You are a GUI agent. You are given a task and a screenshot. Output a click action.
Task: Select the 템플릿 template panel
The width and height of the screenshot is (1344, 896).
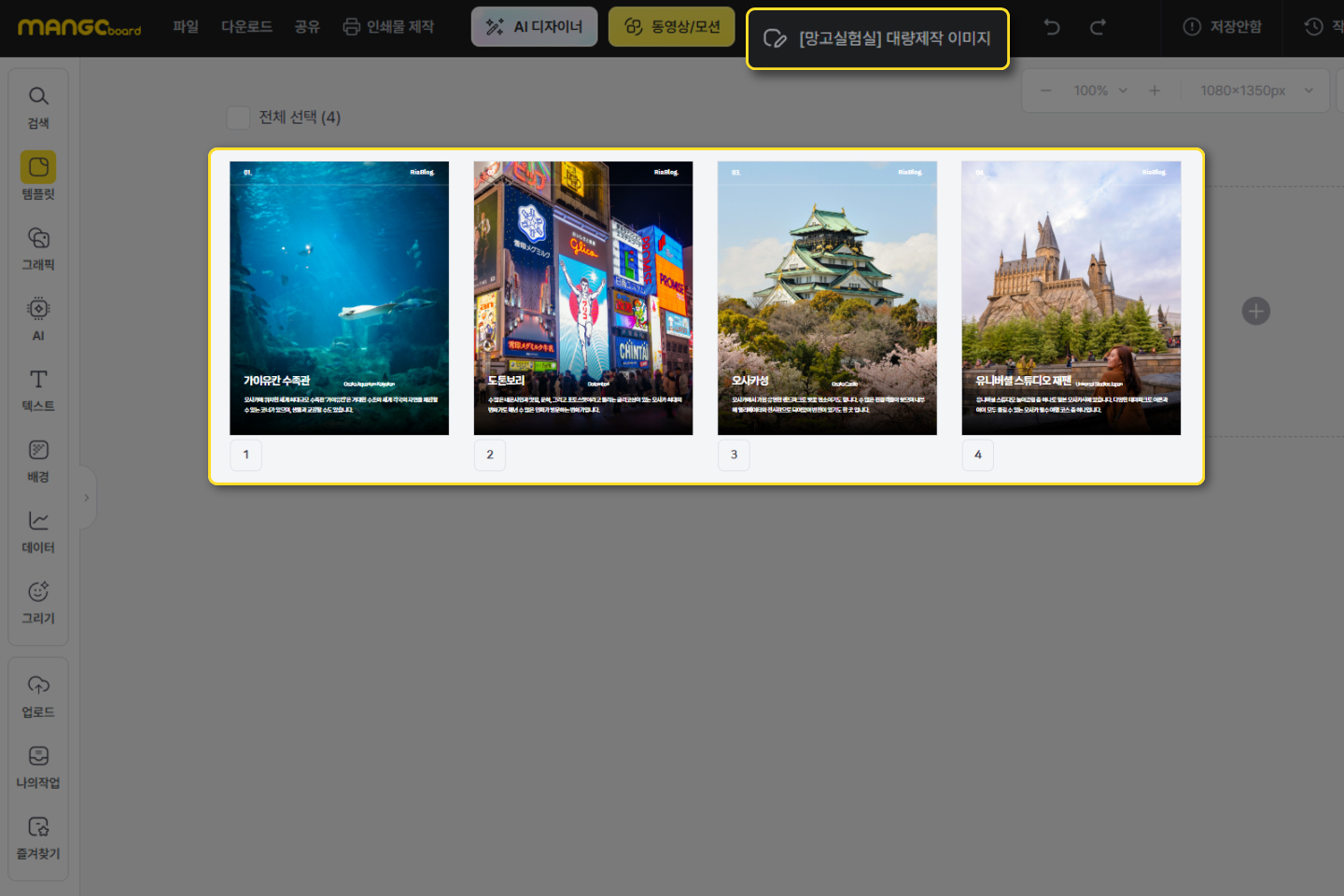(x=38, y=176)
